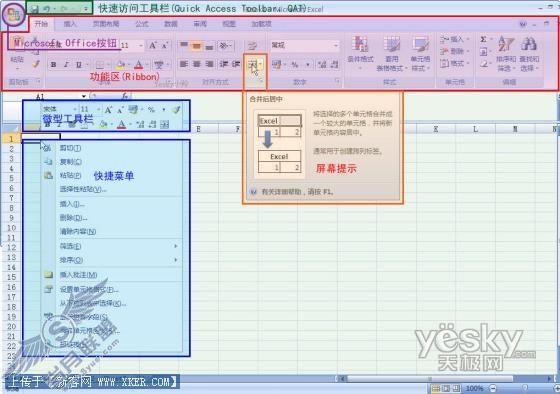Click the text Orientation button

click(224, 45)
